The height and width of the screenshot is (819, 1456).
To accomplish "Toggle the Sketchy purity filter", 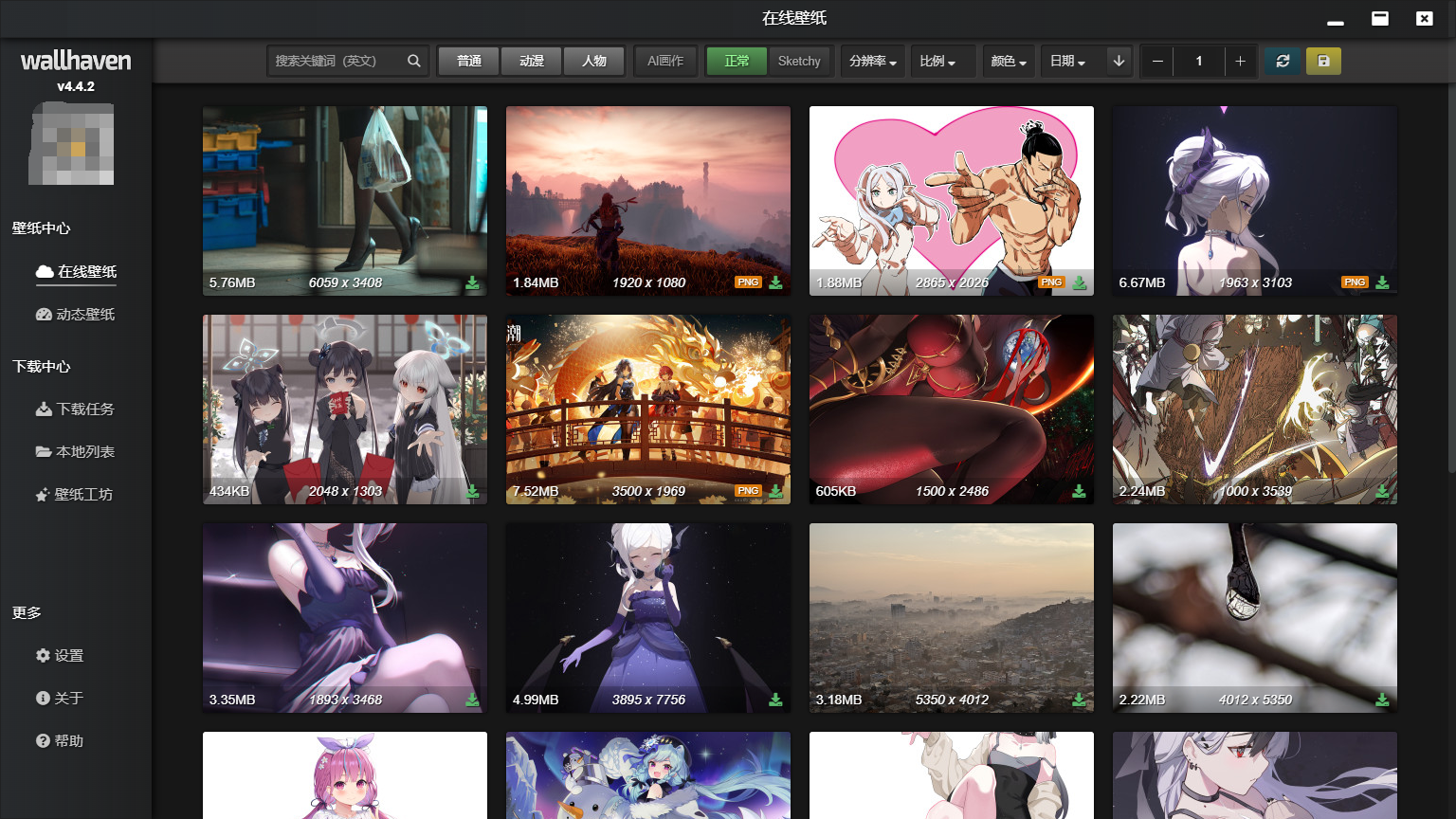I will [799, 61].
